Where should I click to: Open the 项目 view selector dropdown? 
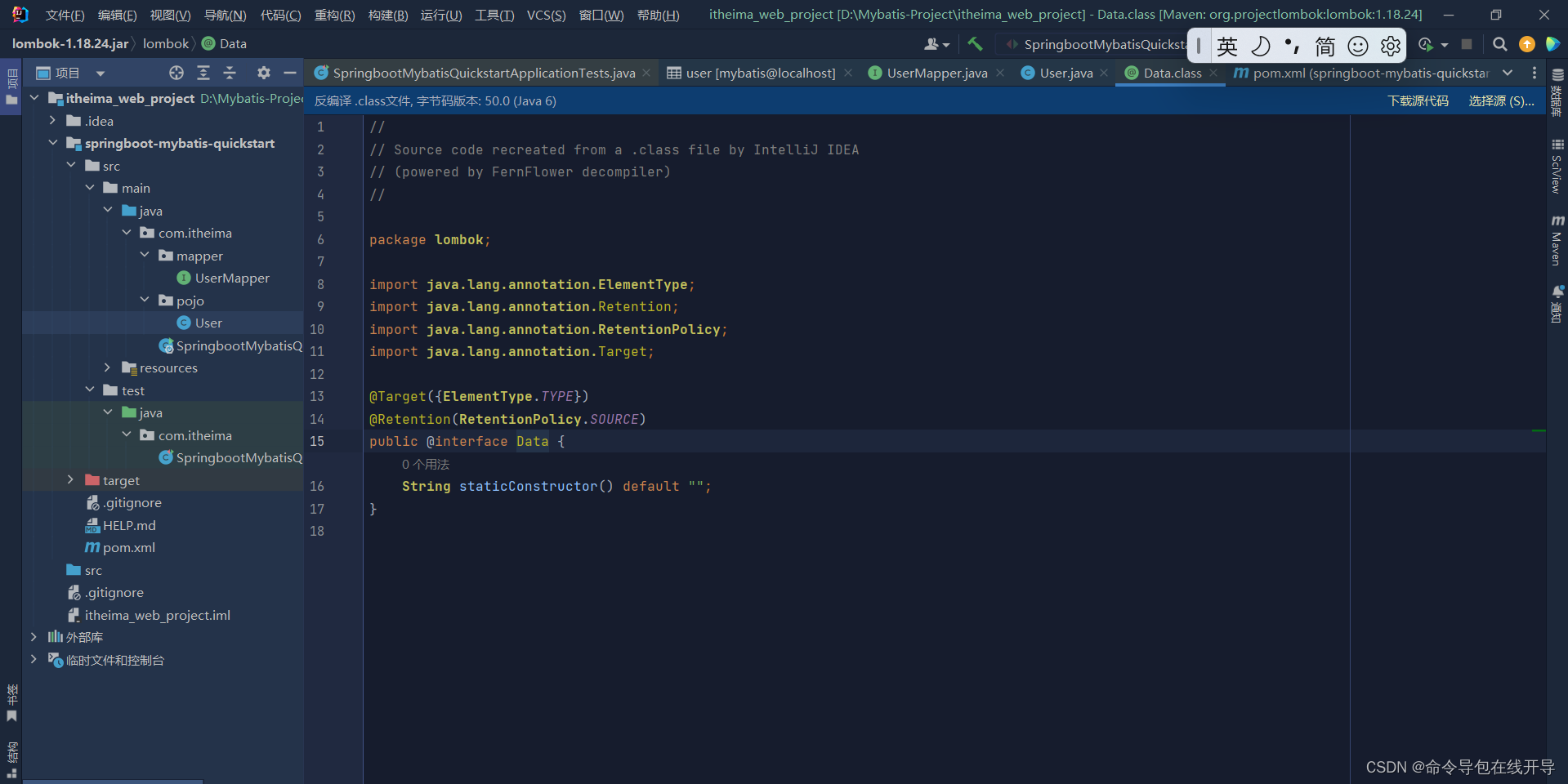pos(71,73)
